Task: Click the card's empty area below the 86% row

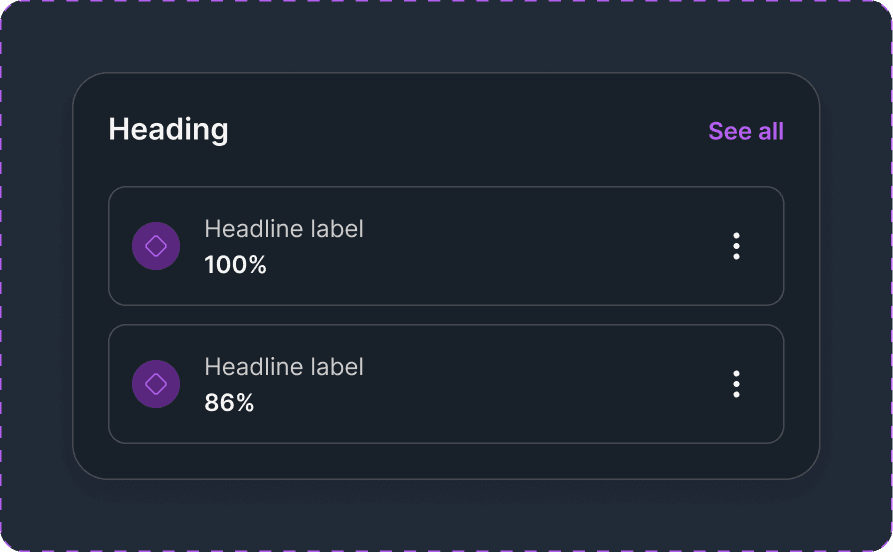Action: pyautogui.click(x=446, y=461)
